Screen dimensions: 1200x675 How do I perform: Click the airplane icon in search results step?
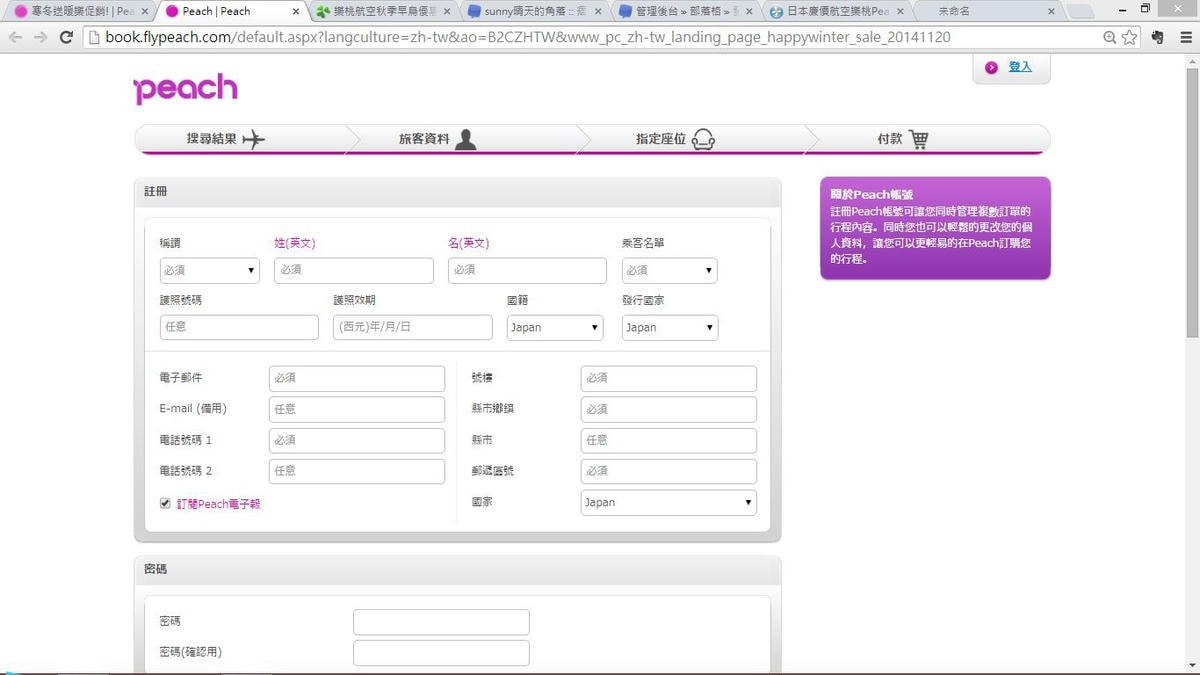(254, 139)
